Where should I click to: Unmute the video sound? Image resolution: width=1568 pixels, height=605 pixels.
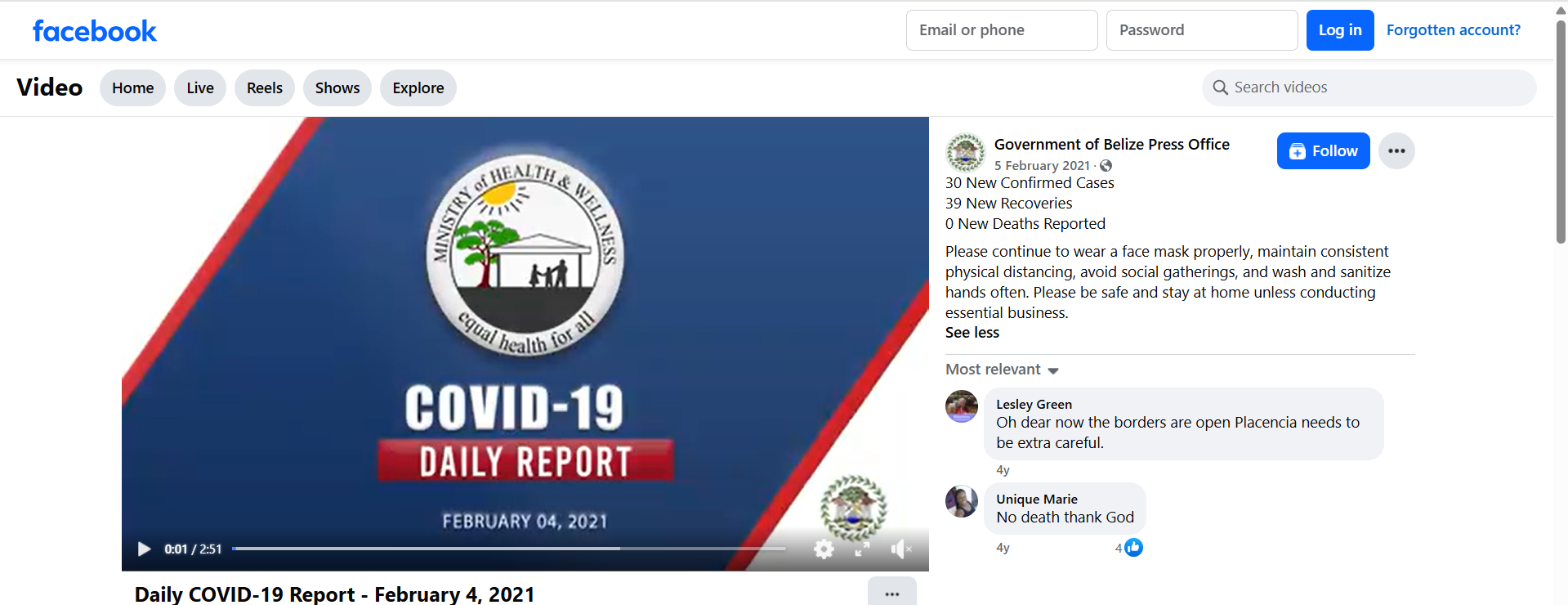[900, 549]
